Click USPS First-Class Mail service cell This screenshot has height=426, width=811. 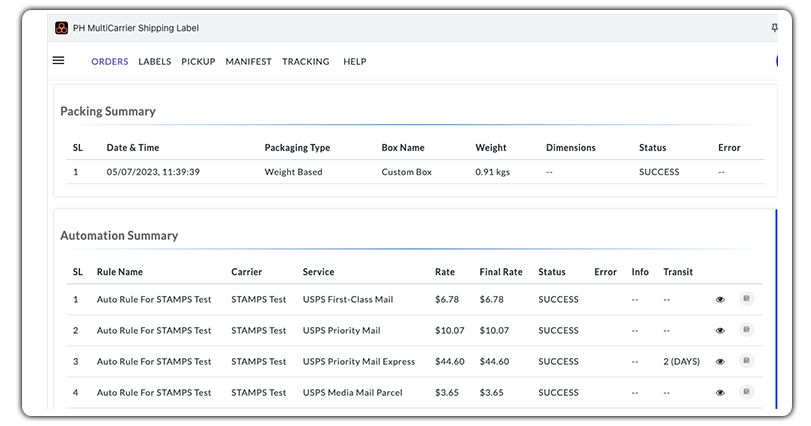click(348, 300)
